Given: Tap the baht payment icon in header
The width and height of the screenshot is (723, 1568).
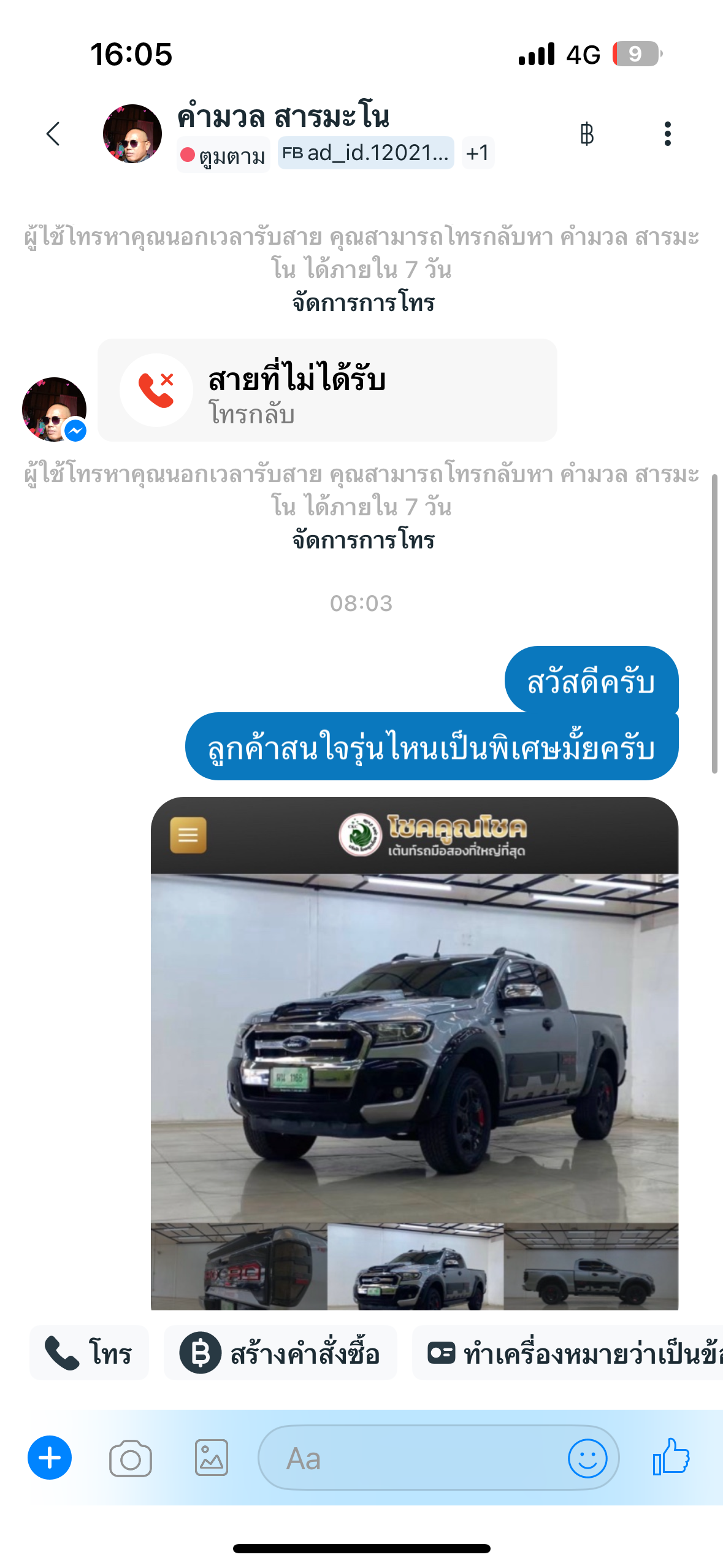Looking at the screenshot, I should pyautogui.click(x=587, y=134).
